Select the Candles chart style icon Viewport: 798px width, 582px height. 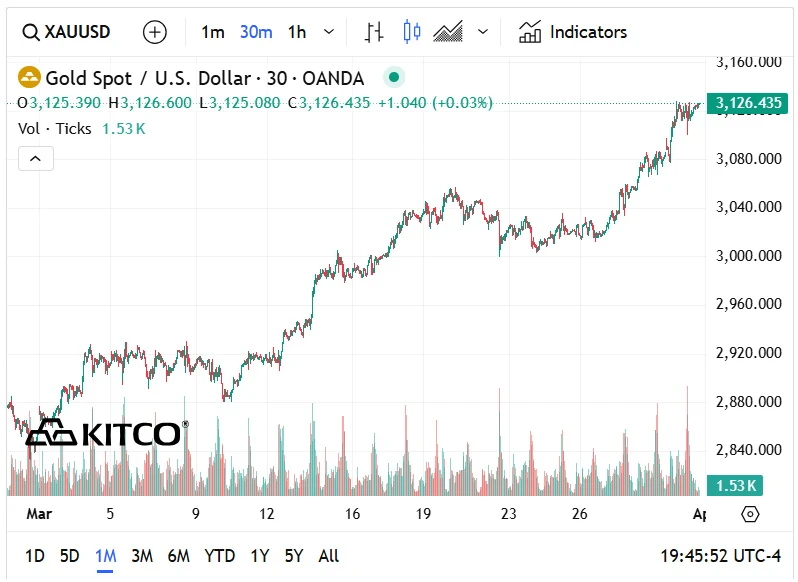411,32
